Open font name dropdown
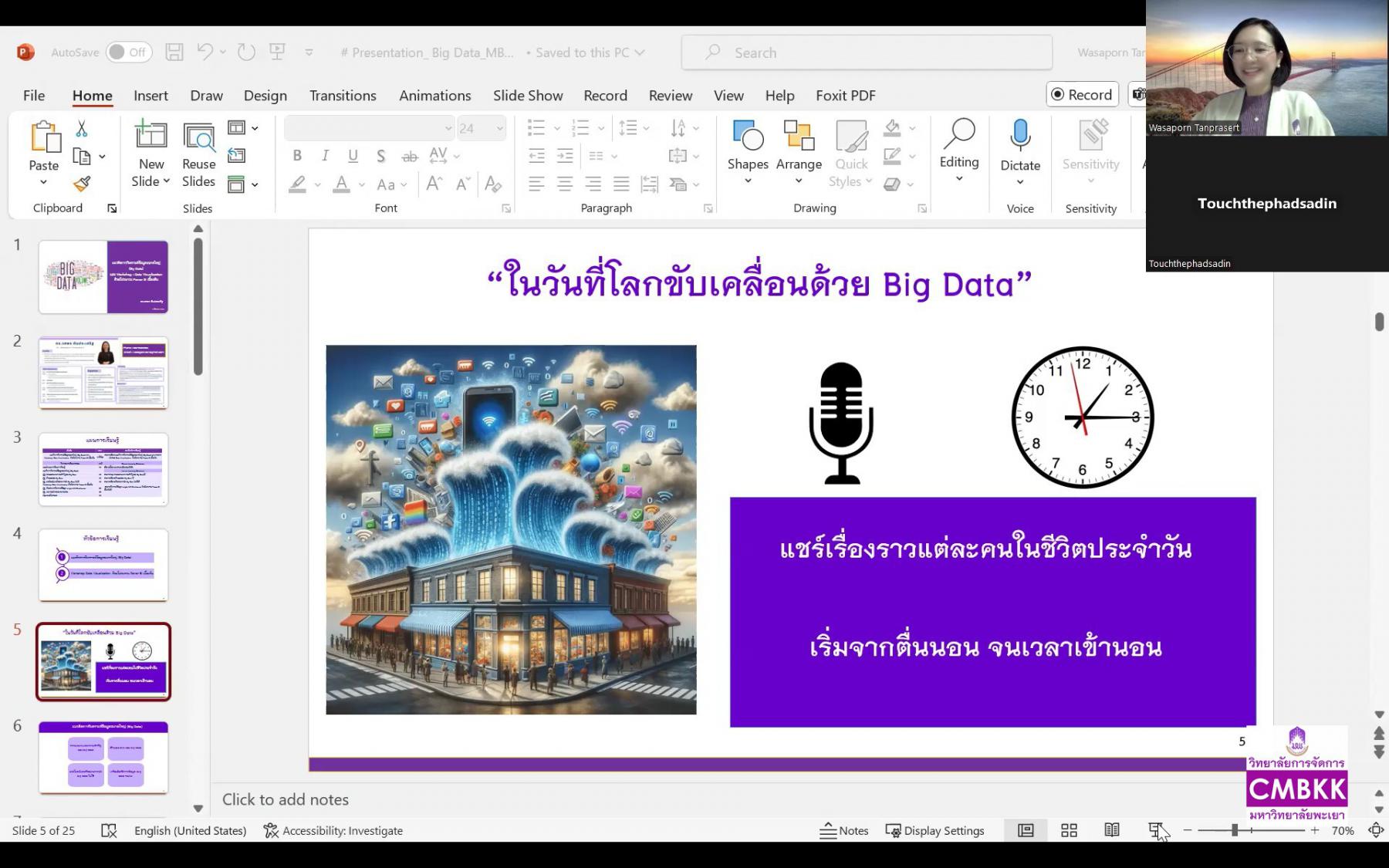 tap(448, 128)
